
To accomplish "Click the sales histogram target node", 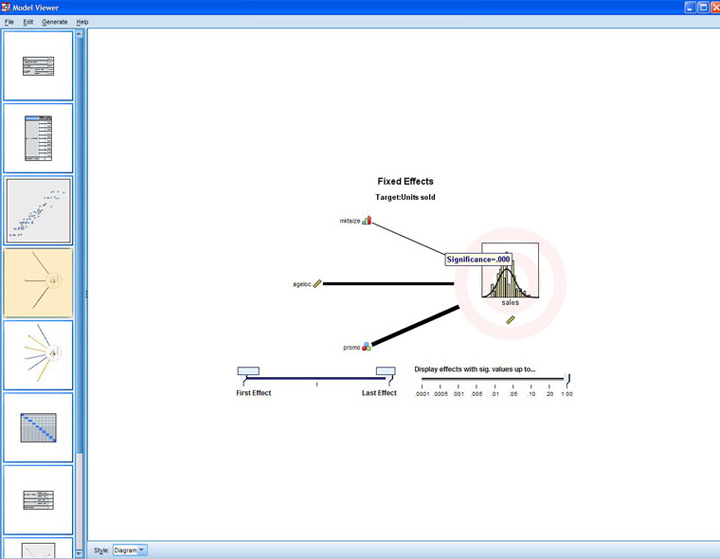I will (x=509, y=277).
